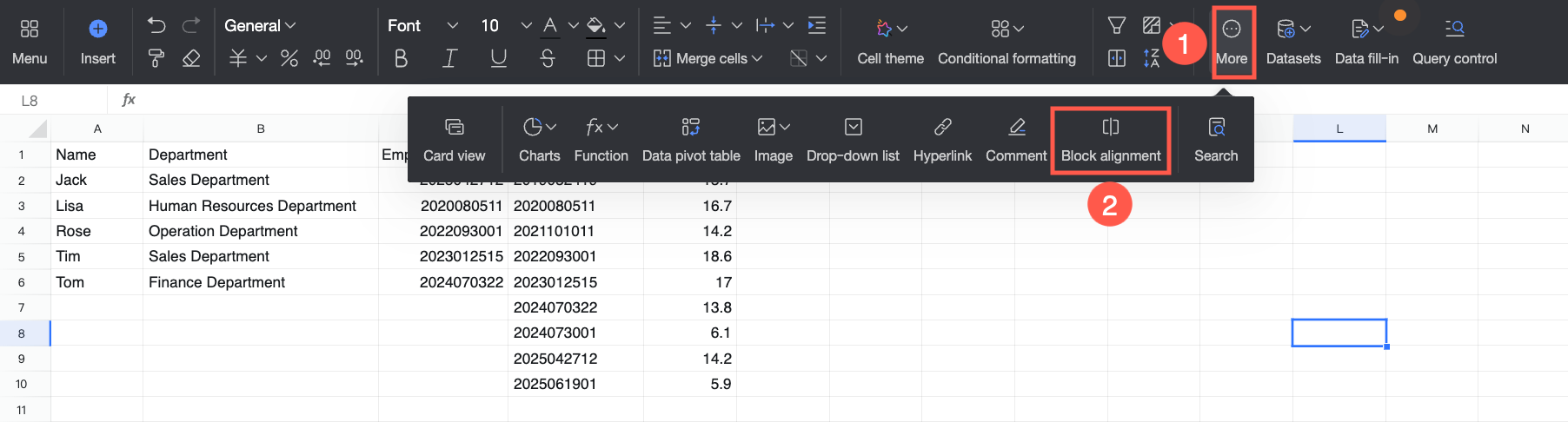Open Cell theme dropdown
The height and width of the screenshot is (422, 1568).
click(891, 42)
